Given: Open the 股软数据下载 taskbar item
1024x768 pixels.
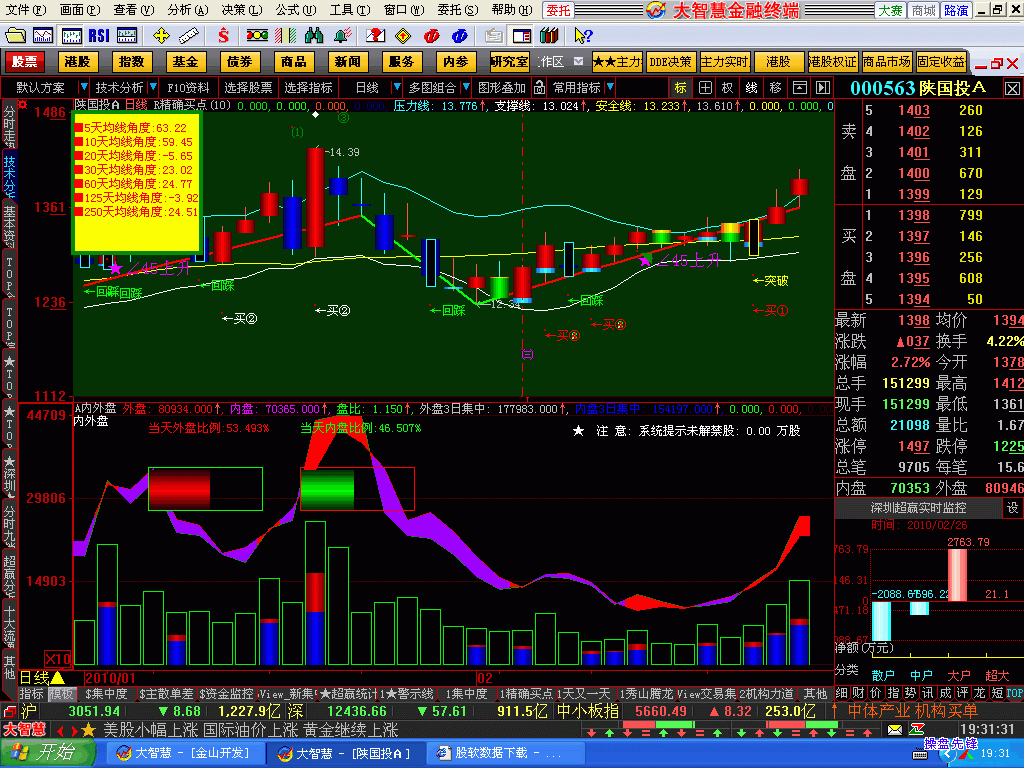Looking at the screenshot, I should (x=505, y=753).
